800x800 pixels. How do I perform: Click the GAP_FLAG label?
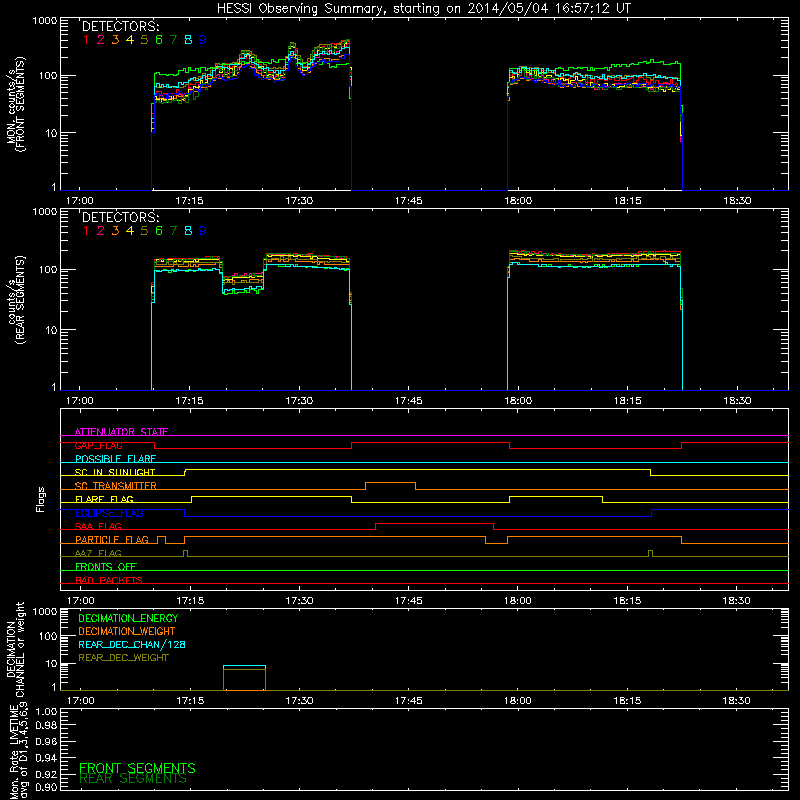98,445
